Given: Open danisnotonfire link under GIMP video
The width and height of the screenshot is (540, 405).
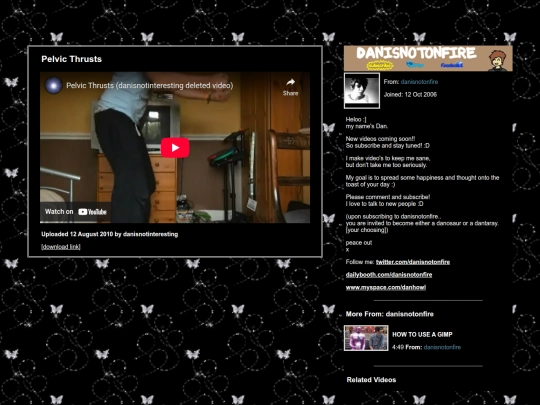Looking at the screenshot, I should coord(442,347).
